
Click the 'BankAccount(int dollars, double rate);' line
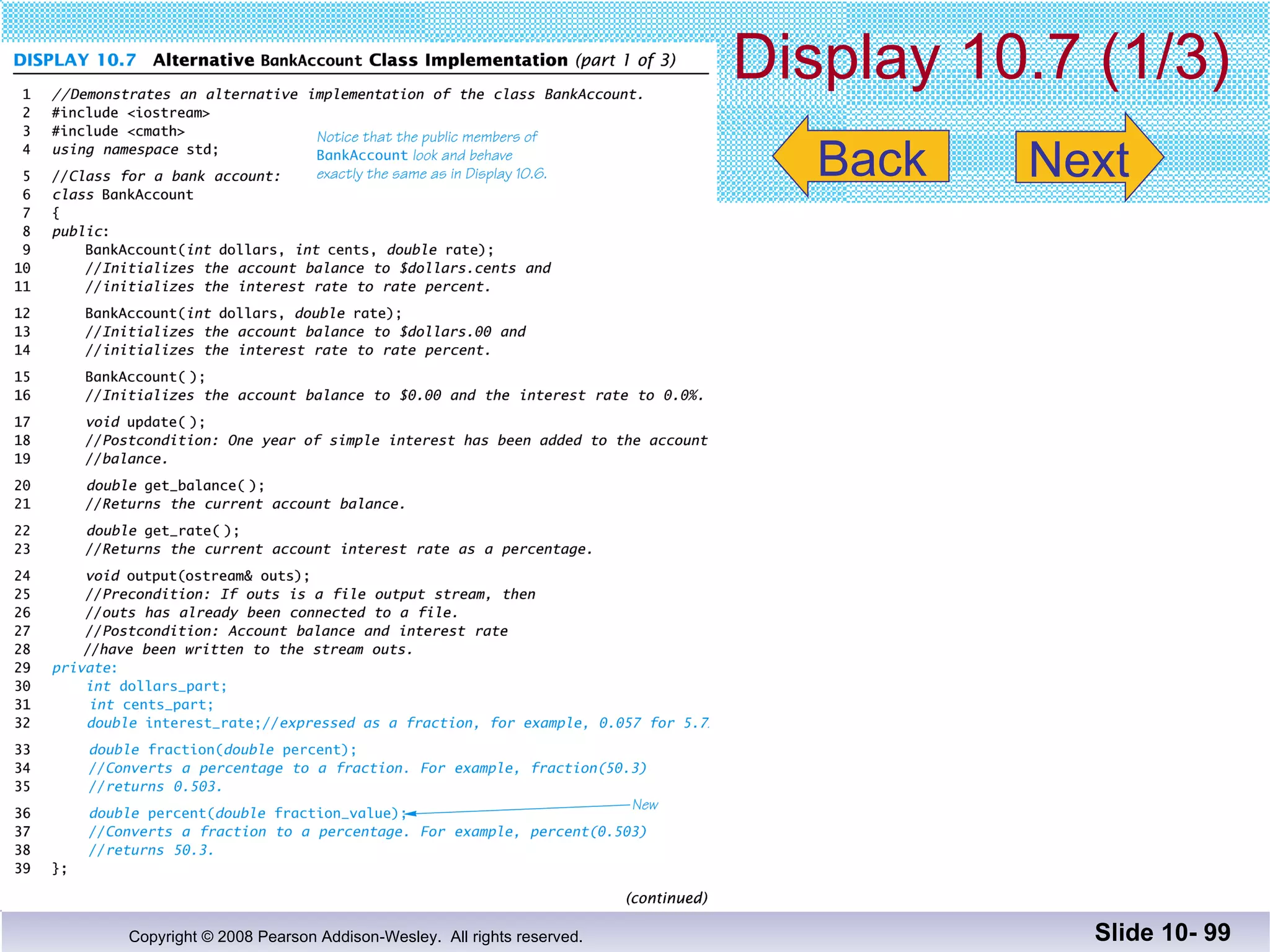(244, 314)
